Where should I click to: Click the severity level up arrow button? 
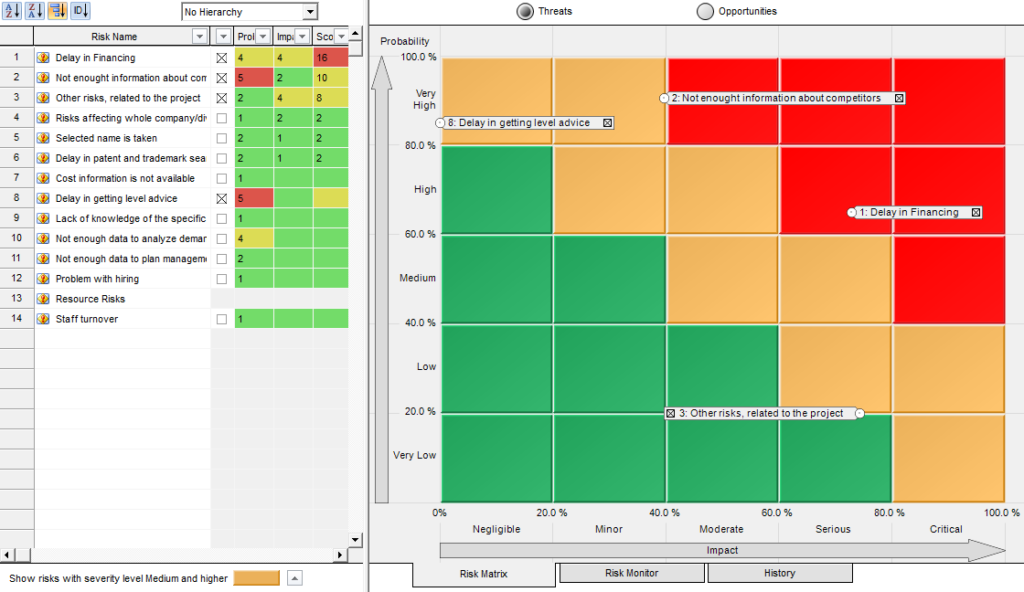[x=294, y=578]
